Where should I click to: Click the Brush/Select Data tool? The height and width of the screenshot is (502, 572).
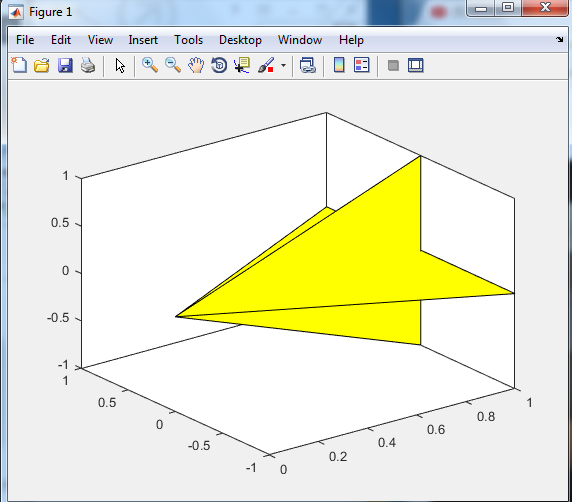pyautogui.click(x=266, y=66)
